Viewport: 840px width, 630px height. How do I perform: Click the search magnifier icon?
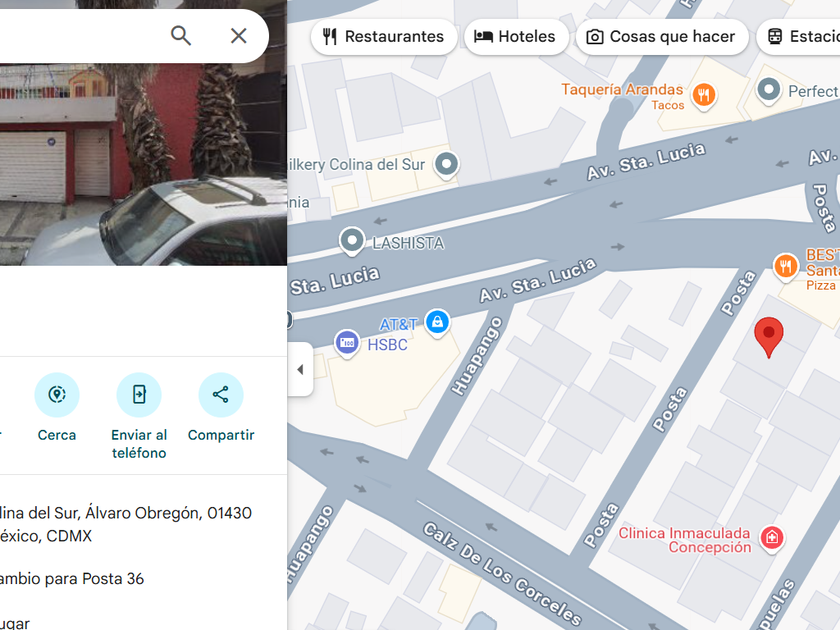(x=181, y=36)
